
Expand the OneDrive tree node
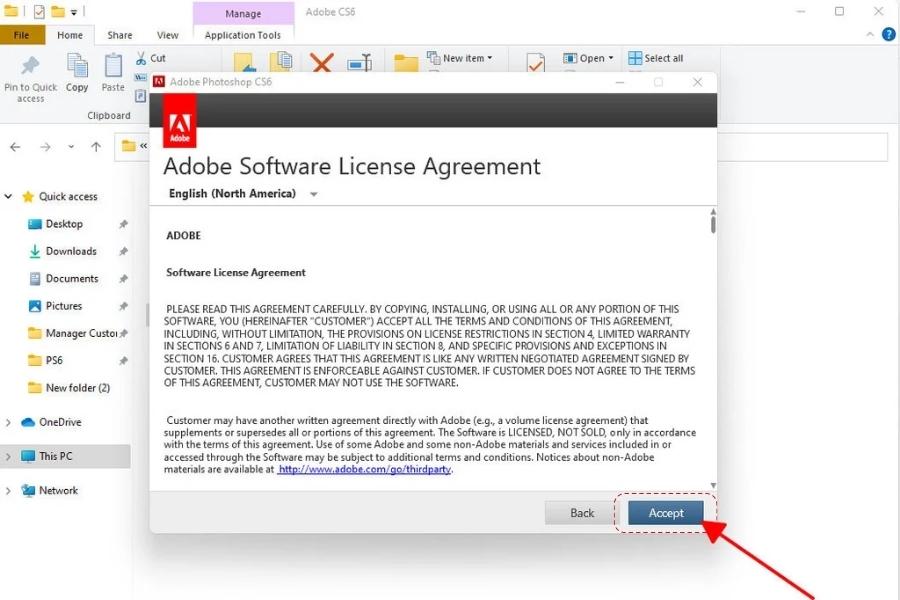10,422
